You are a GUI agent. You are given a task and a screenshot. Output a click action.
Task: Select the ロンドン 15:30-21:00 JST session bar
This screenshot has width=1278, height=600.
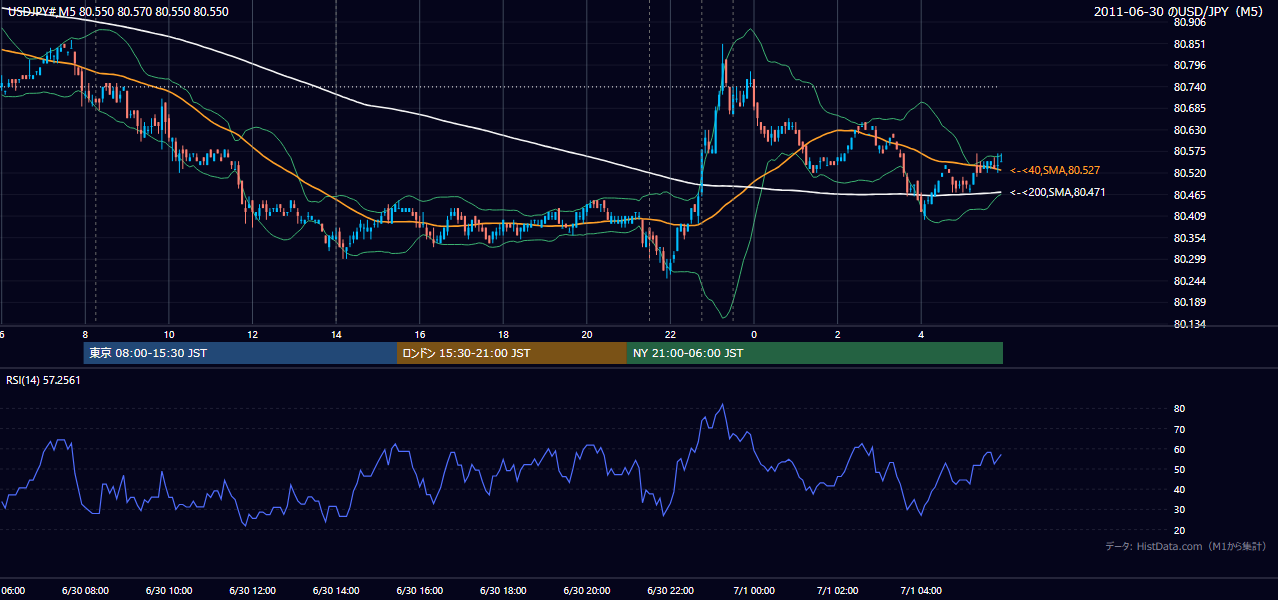pos(512,353)
